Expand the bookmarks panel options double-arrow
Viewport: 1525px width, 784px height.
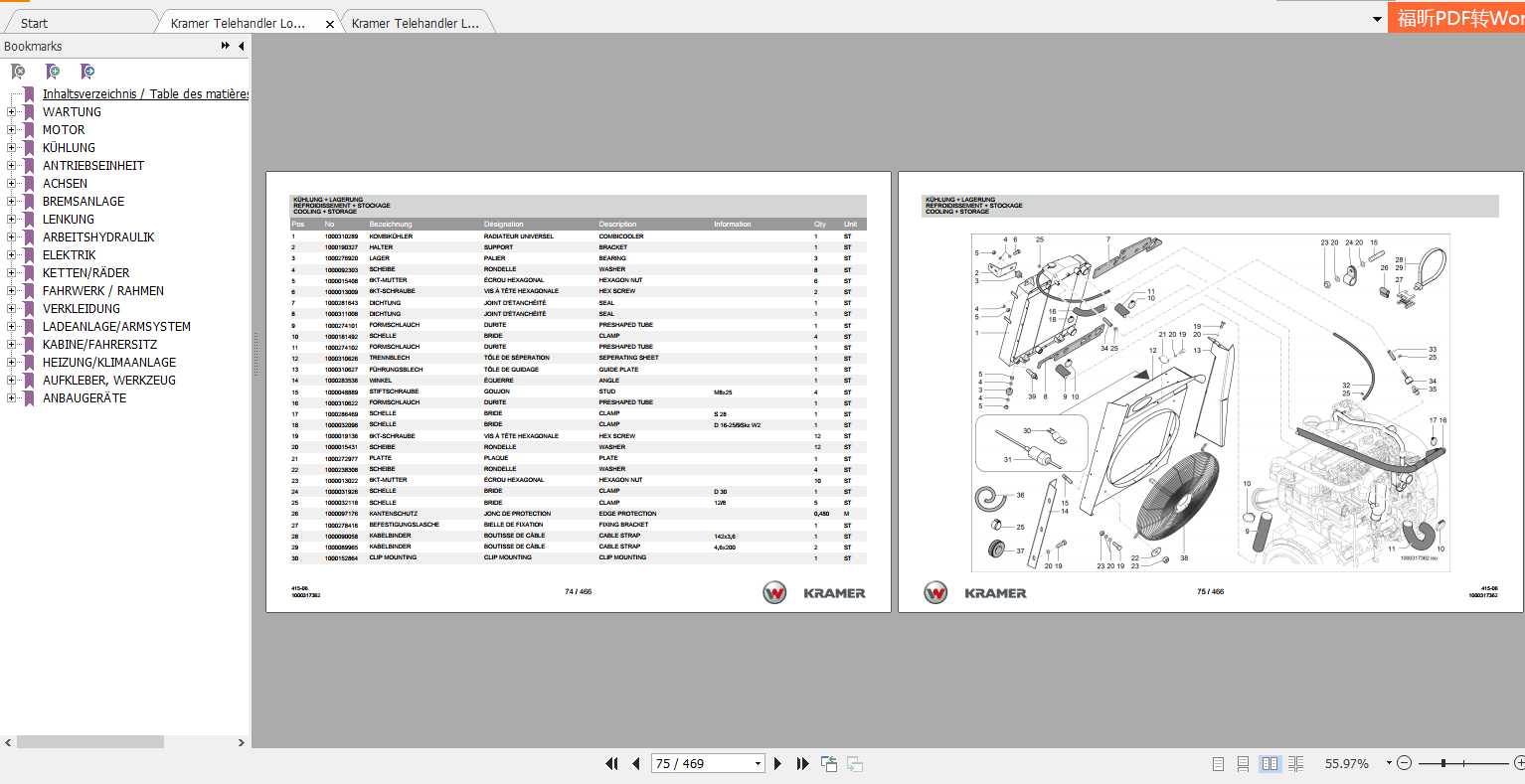(226, 46)
